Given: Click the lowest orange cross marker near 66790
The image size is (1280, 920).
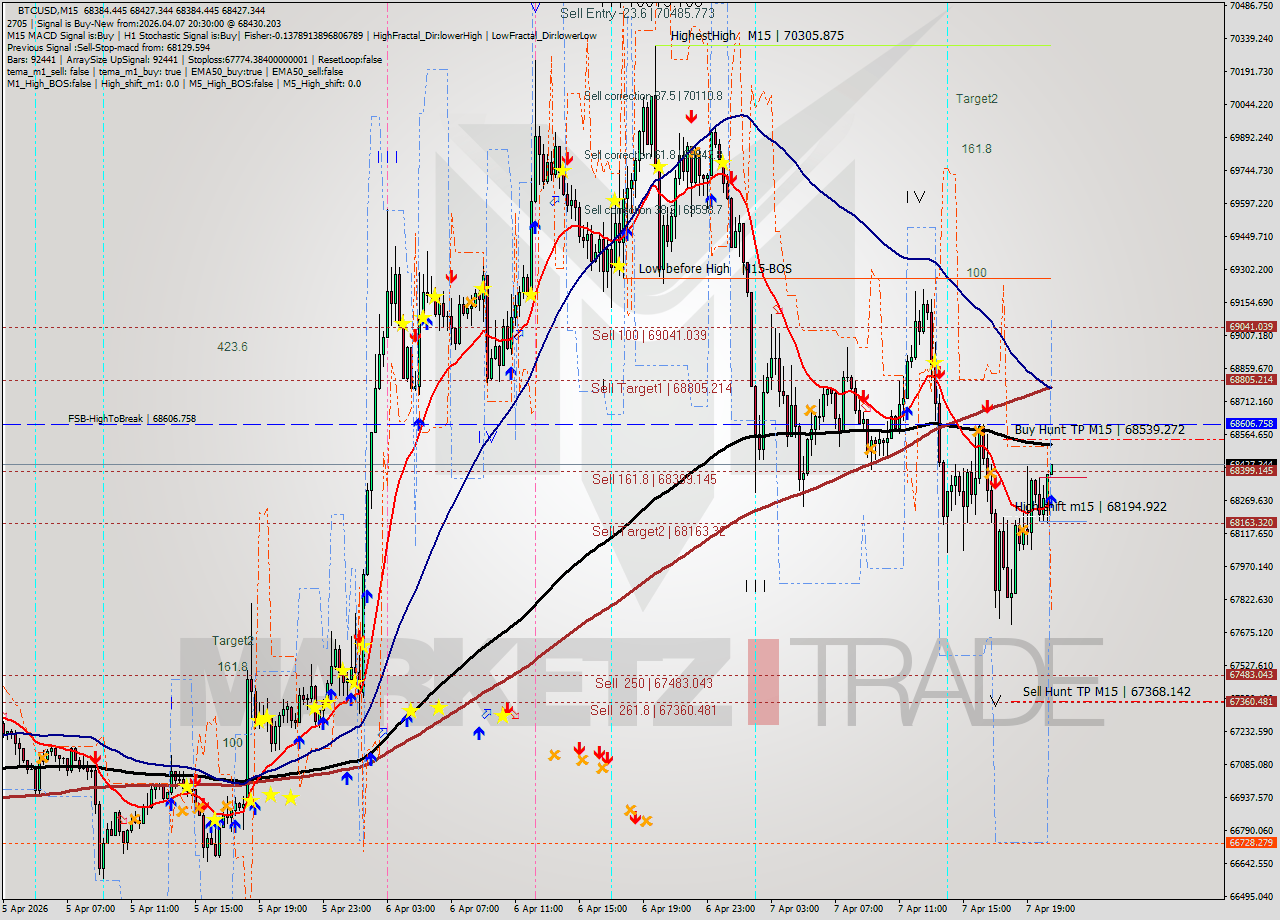Looking at the screenshot, I should [646, 821].
